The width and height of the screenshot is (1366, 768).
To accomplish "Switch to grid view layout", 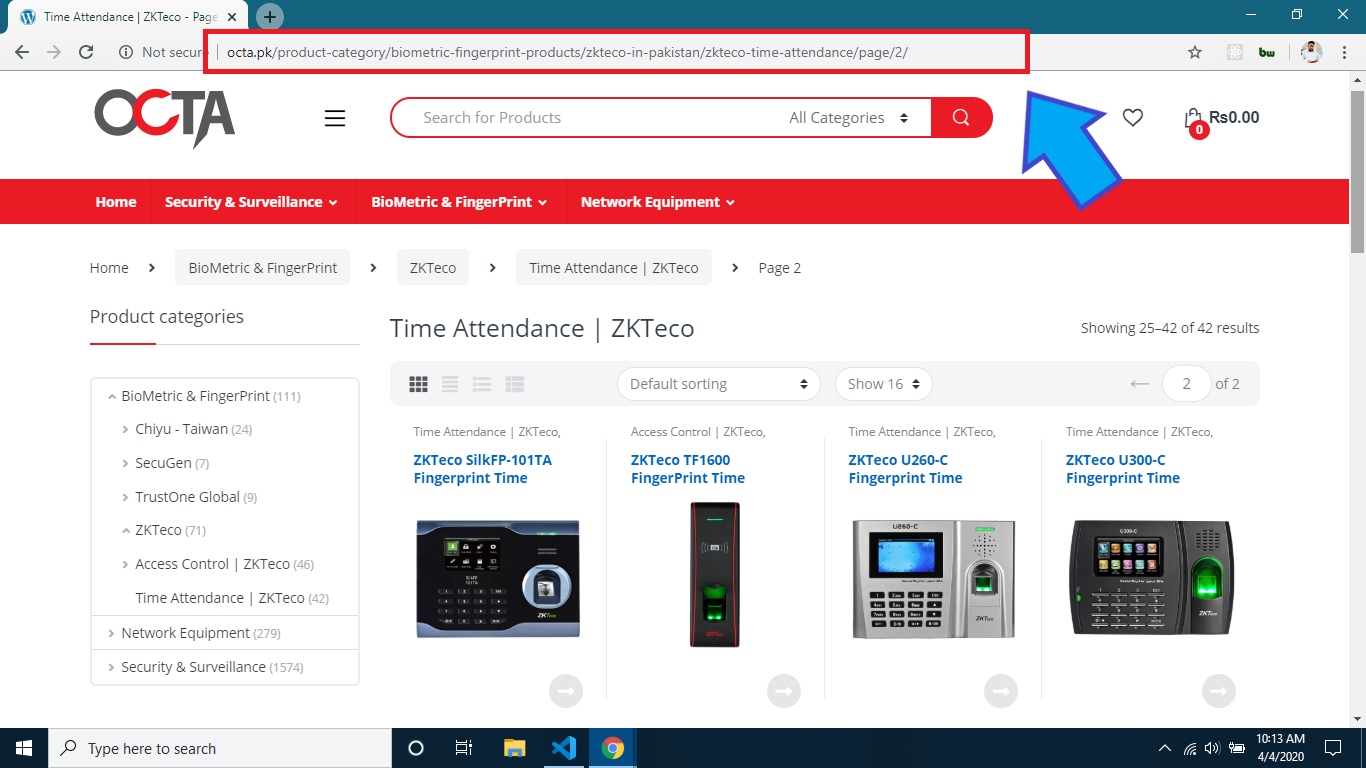I will pos(419,384).
